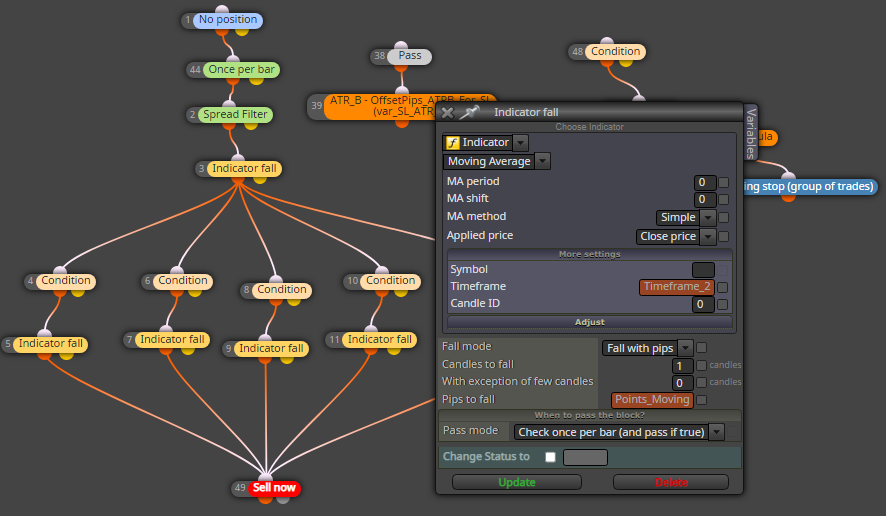Select the Pass block 38
The image size is (886, 516).
410,56
